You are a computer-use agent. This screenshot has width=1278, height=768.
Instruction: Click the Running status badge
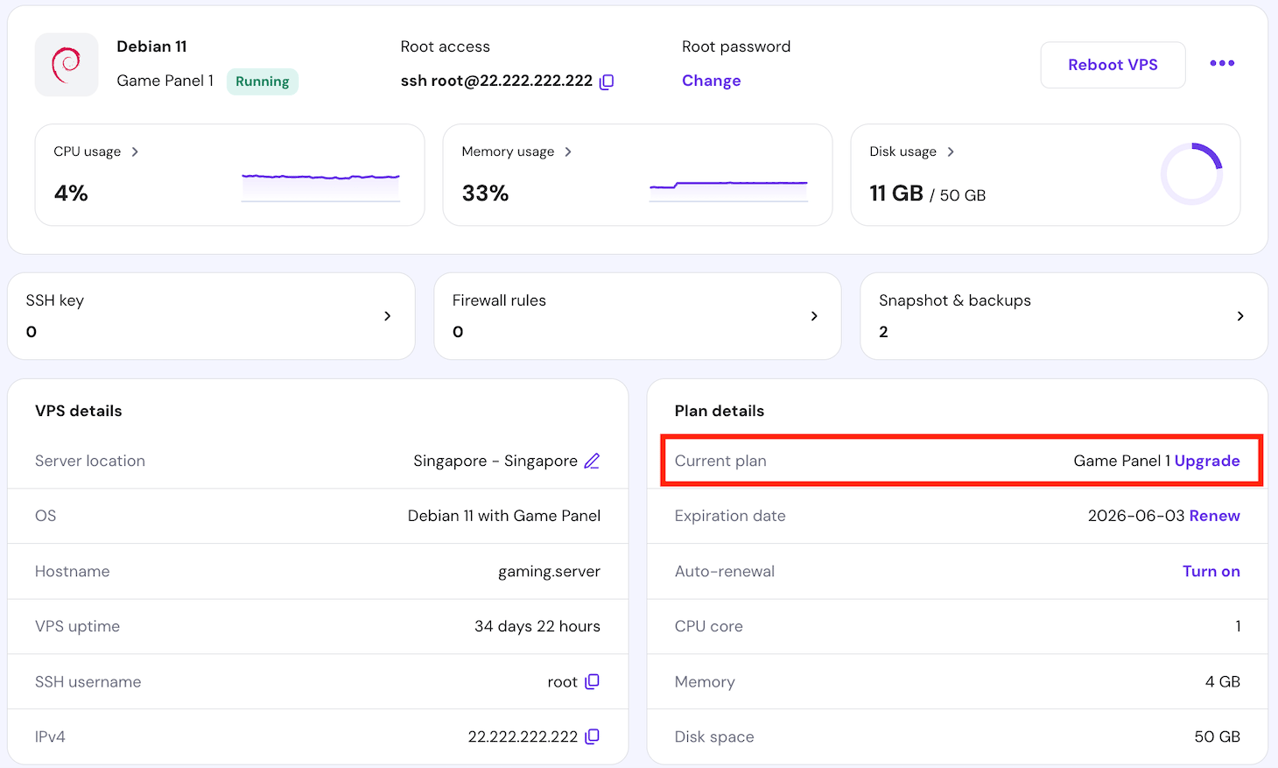262,81
